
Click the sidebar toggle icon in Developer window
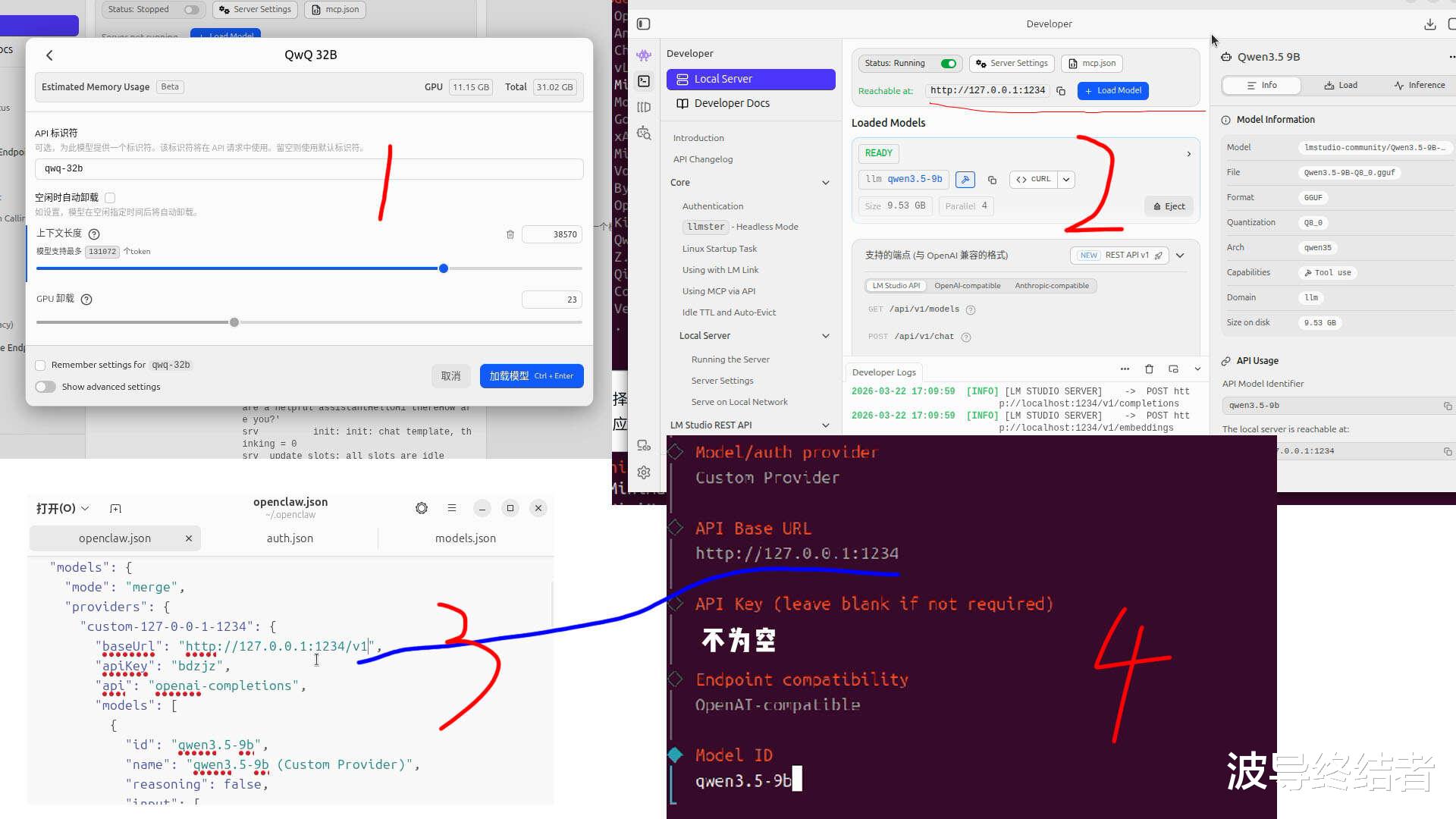pyautogui.click(x=644, y=24)
